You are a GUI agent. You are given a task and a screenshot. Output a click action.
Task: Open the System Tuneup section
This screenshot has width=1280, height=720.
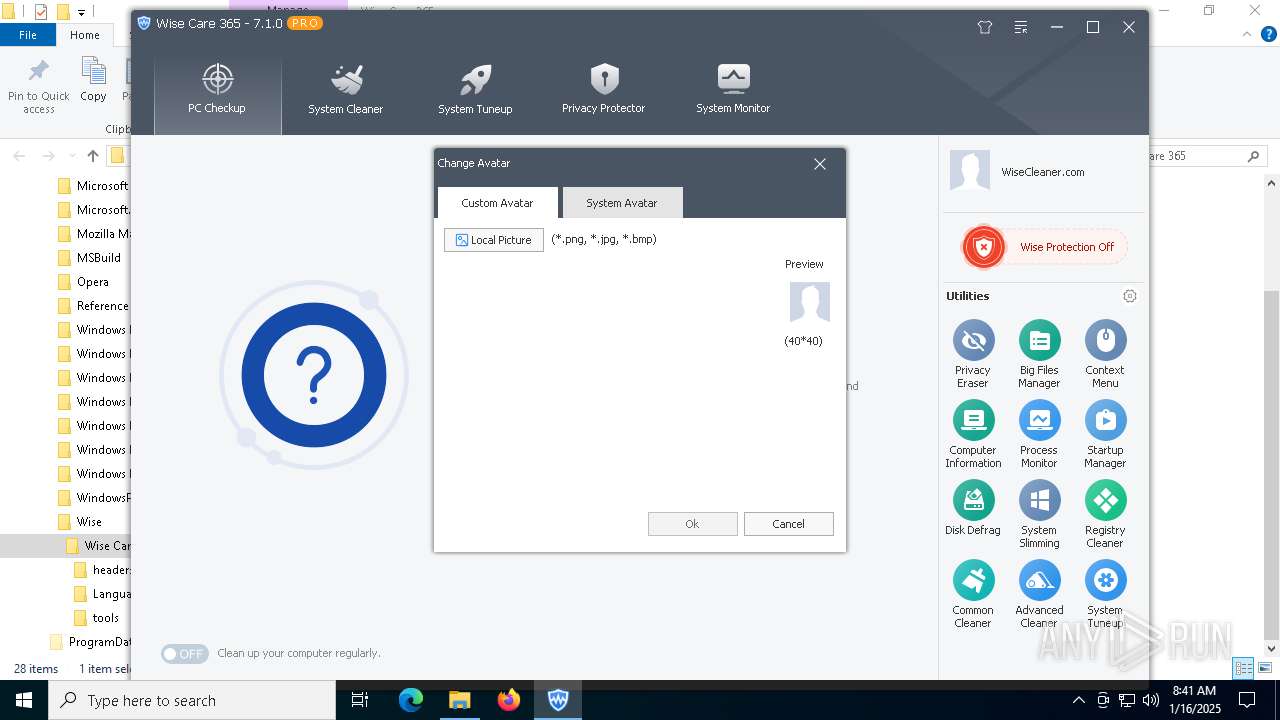pyautogui.click(x=475, y=92)
